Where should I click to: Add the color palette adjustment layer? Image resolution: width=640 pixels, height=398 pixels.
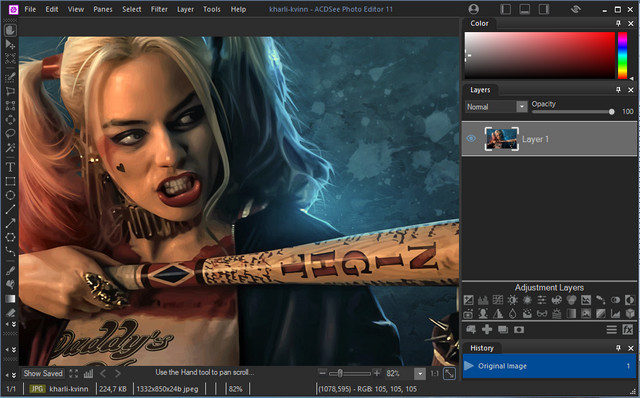click(556, 300)
